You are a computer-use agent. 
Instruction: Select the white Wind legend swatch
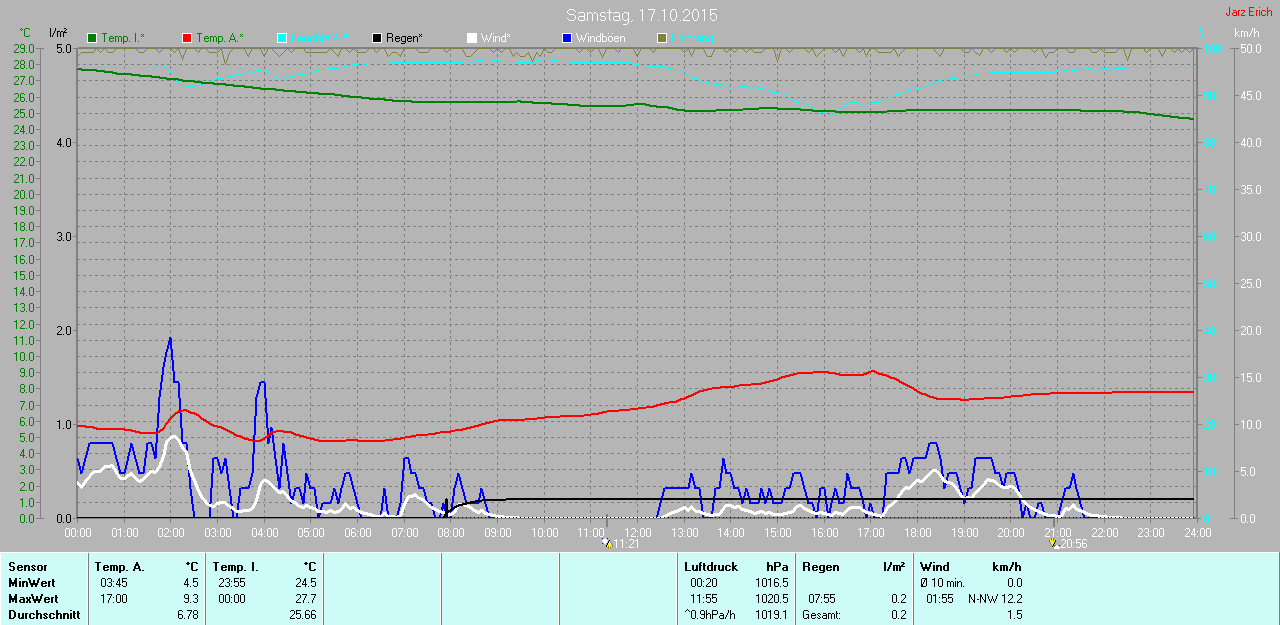pos(472,38)
